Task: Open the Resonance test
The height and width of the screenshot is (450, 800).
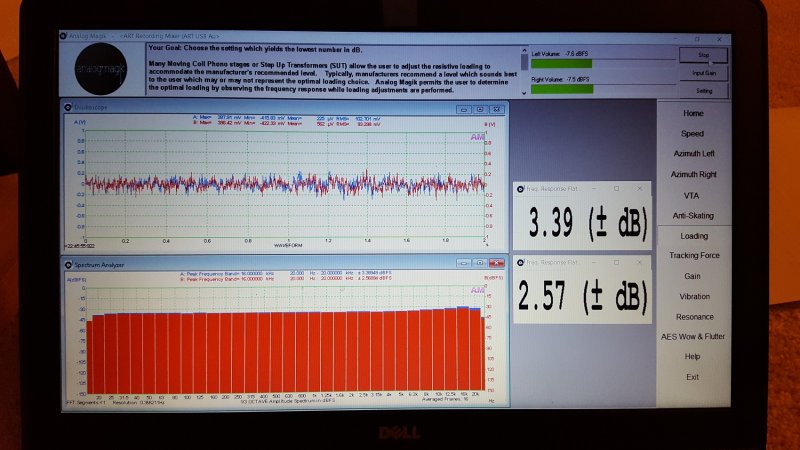Action: coord(694,317)
